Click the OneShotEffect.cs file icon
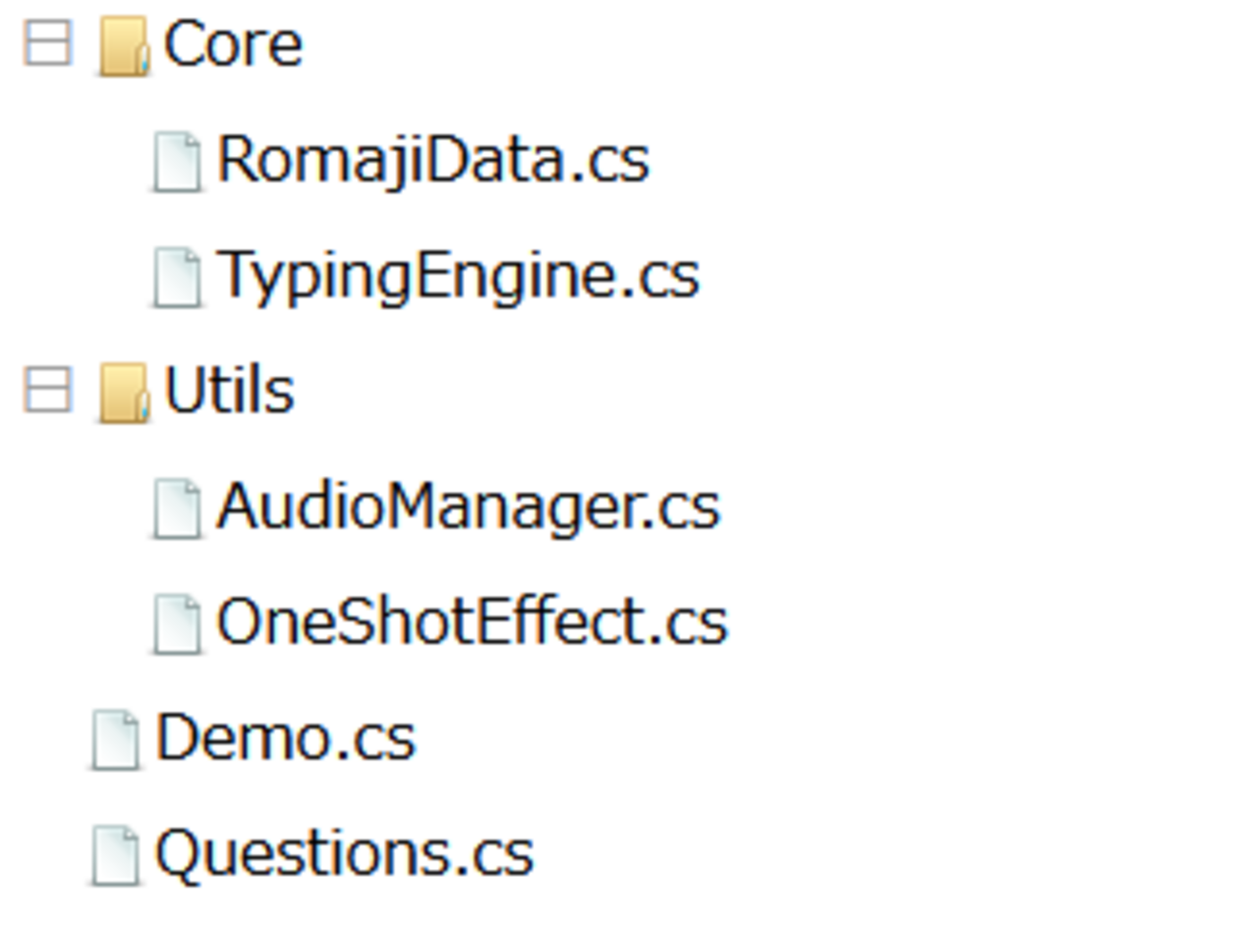The image size is (1238, 952). [x=177, y=625]
